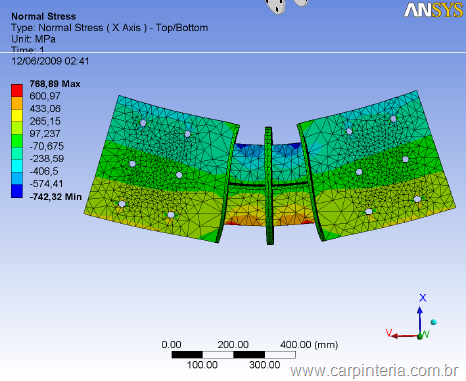Click the '-574,41' legend value

[x=46, y=184]
